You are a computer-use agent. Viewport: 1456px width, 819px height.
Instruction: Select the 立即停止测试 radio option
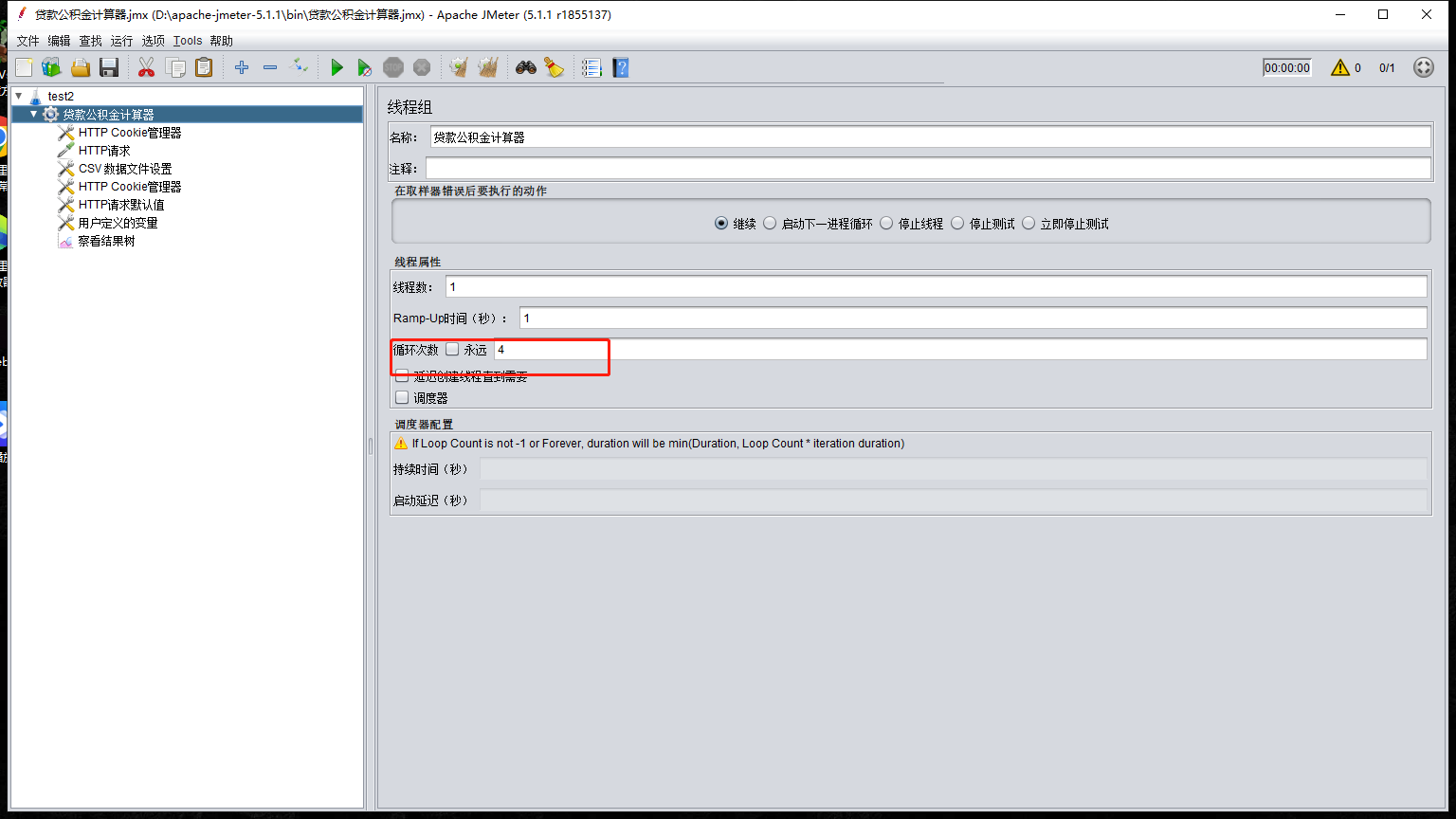1028,224
